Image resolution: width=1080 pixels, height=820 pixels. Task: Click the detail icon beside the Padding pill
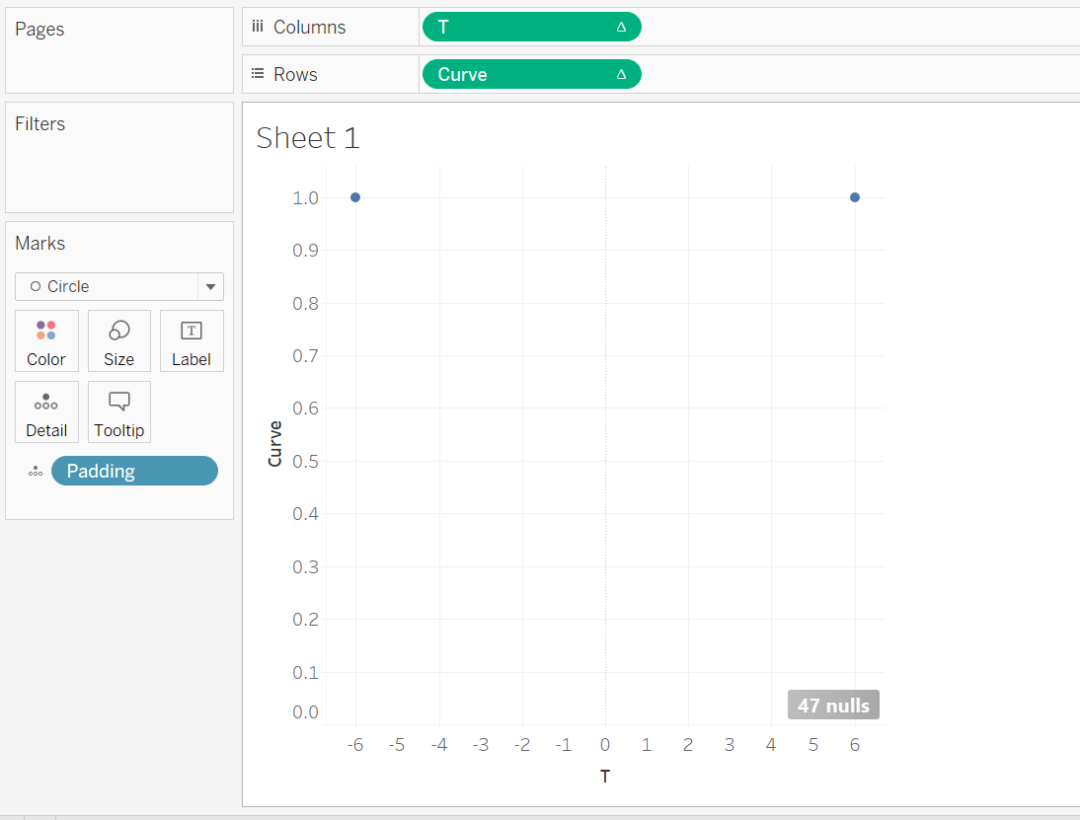35,470
